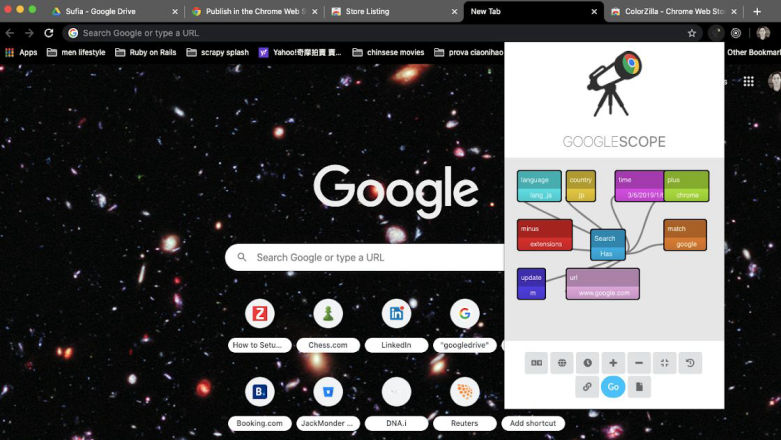Open the How to Setu... shortcut
The height and width of the screenshot is (440, 781).
tap(260, 324)
